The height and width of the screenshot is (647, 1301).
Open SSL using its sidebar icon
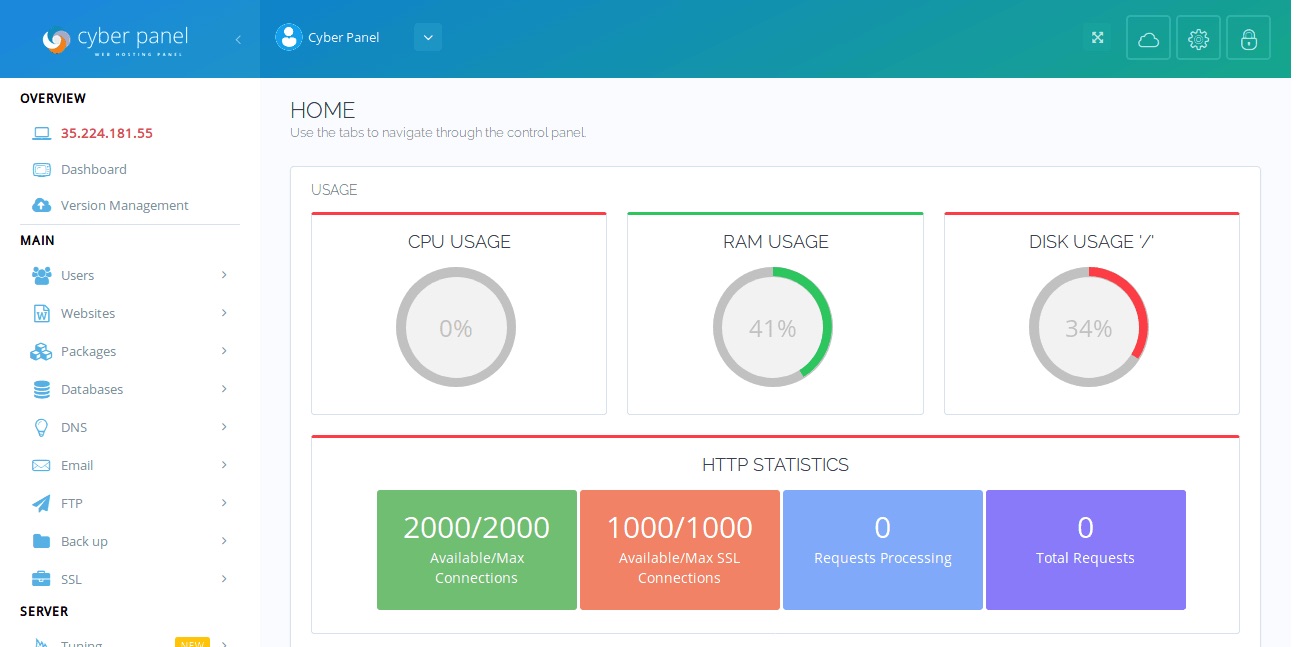coord(42,579)
